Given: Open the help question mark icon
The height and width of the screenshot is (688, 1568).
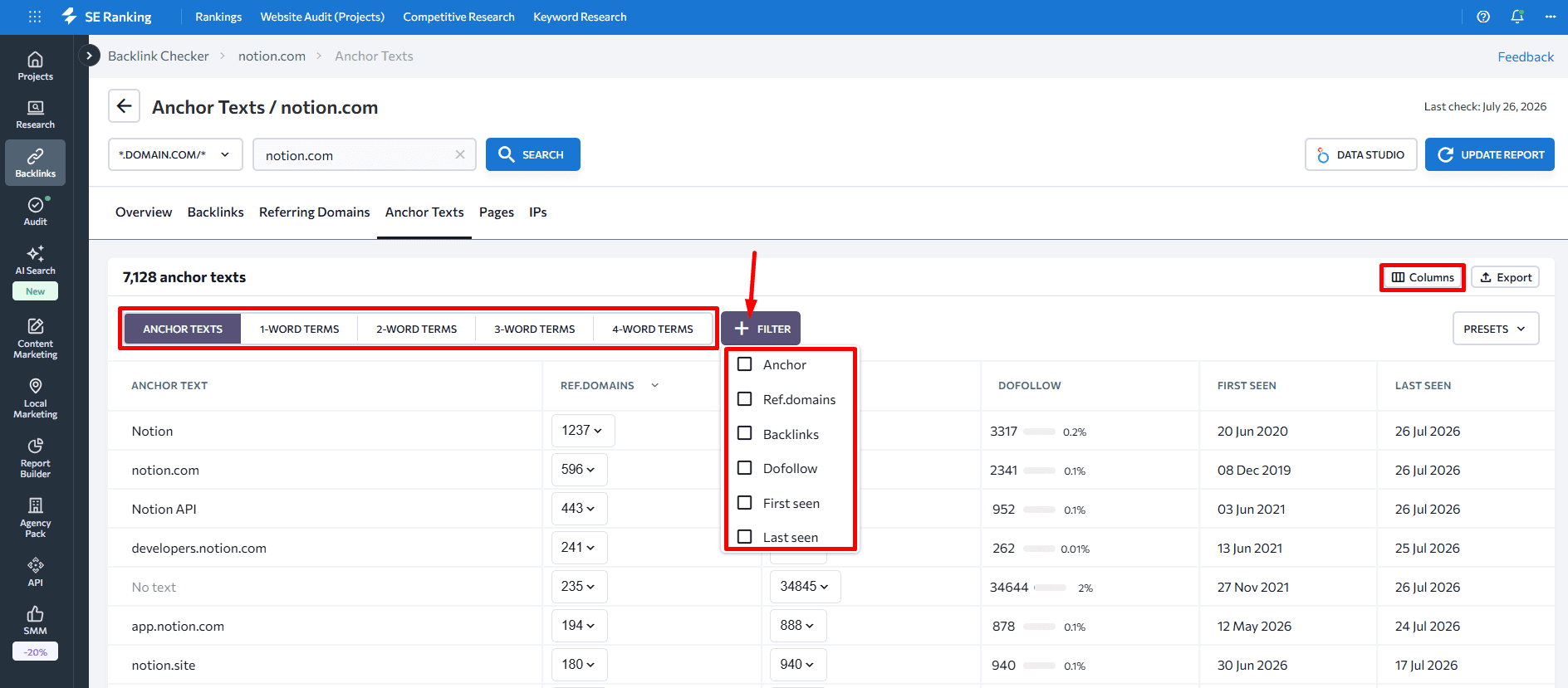Looking at the screenshot, I should pyautogui.click(x=1483, y=17).
